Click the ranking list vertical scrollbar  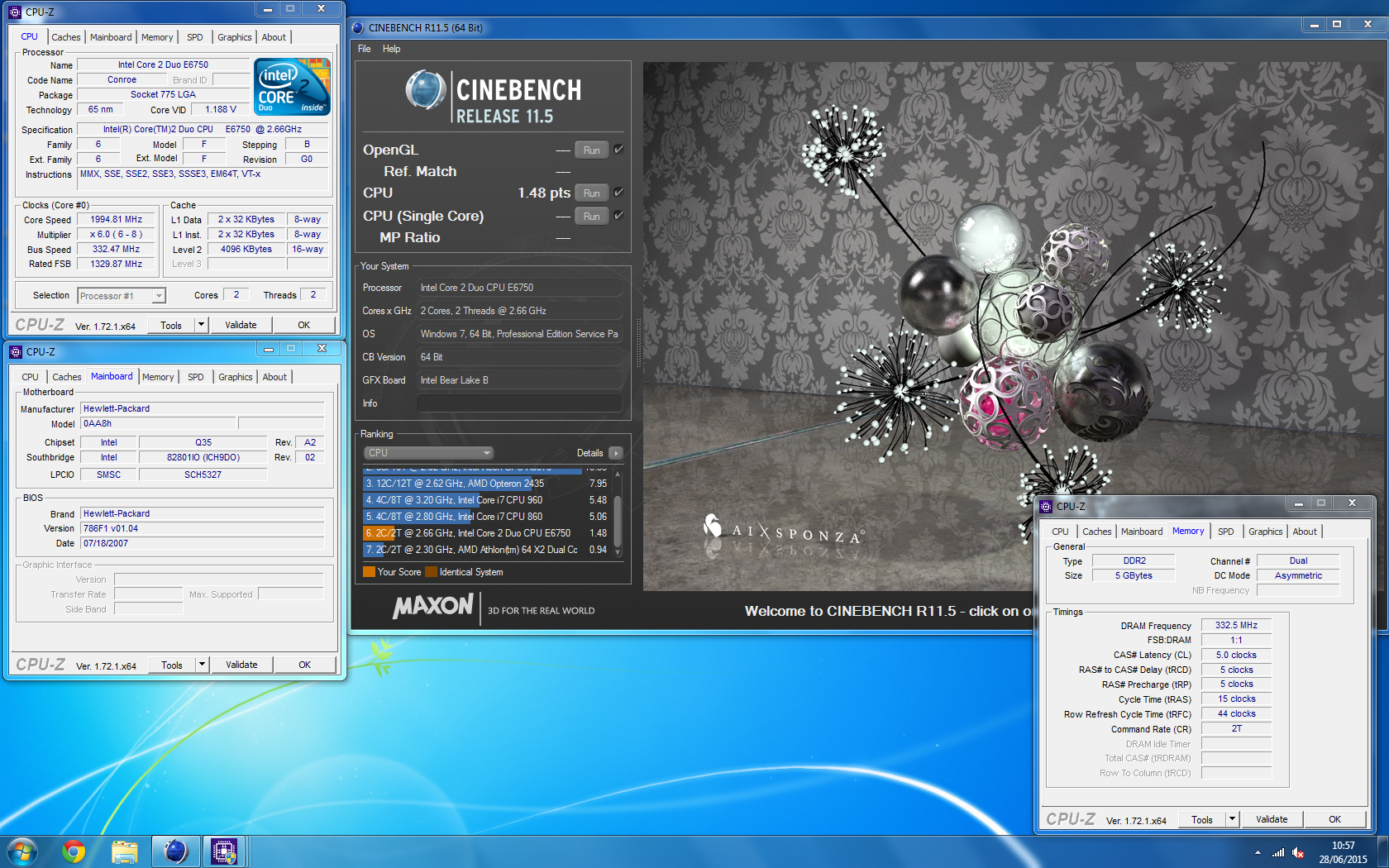618,513
